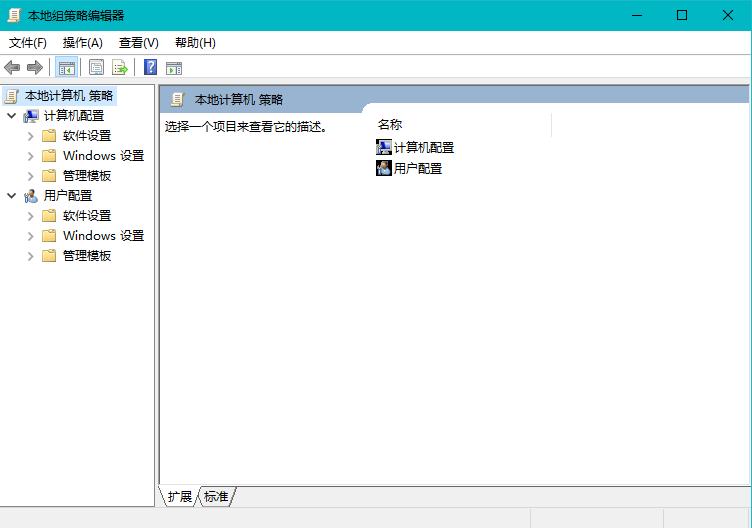Click the 软件设置 folder icon under 用户配置
Viewport: 752px width, 528px height.
[49, 216]
